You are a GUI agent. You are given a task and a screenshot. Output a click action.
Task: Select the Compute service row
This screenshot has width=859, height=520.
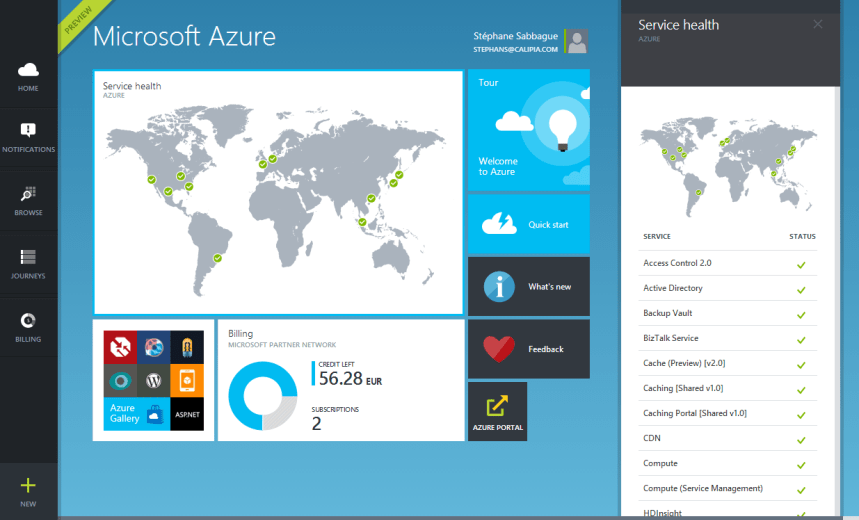728,463
